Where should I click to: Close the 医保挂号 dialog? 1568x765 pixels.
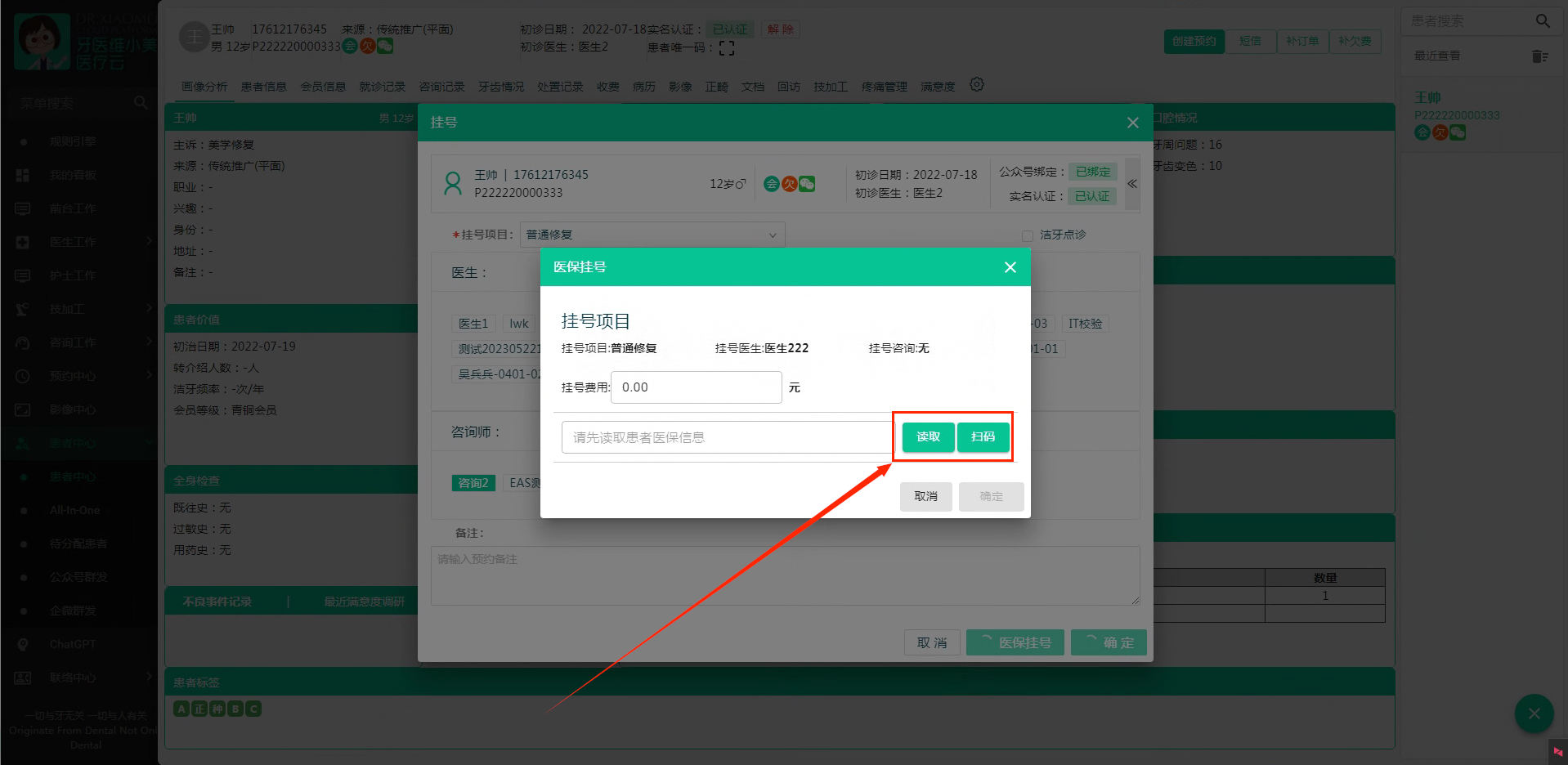coord(1010,267)
